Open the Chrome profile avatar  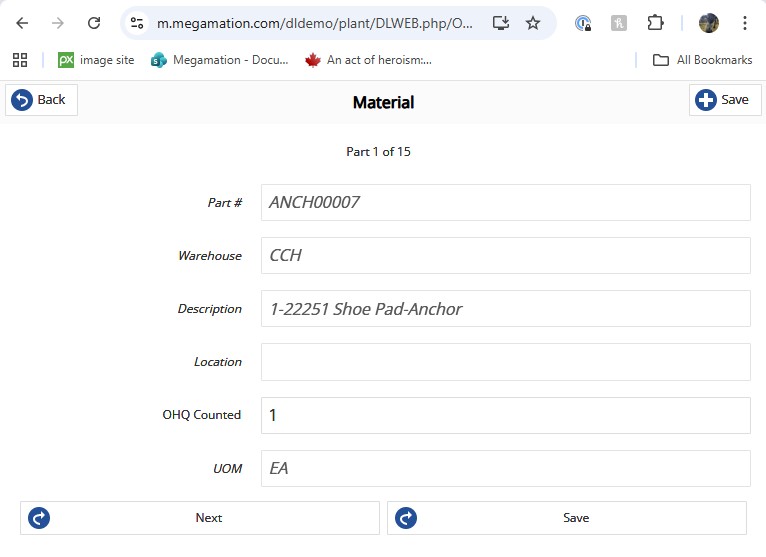pos(708,23)
